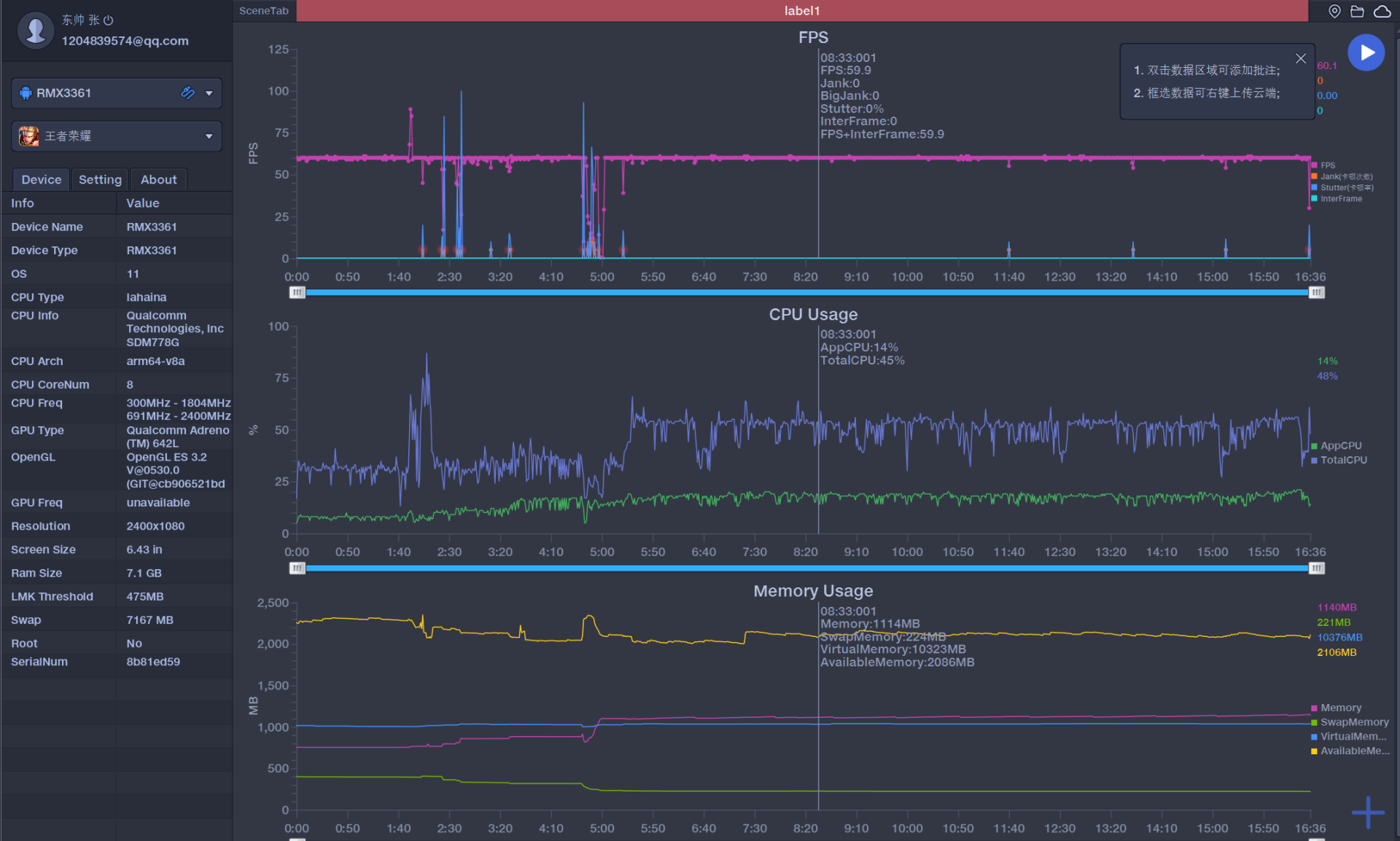Toggle AppCPU series in CPU legend
This screenshot has width=1400, height=841.
point(1340,445)
